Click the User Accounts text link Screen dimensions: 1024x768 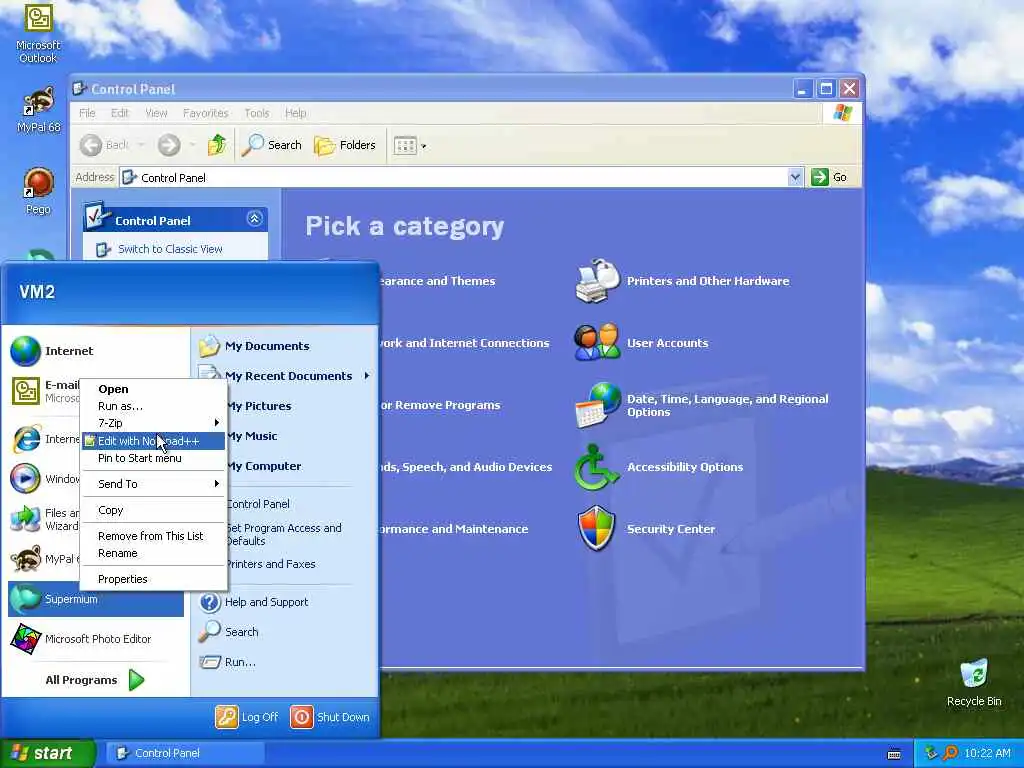click(x=667, y=343)
